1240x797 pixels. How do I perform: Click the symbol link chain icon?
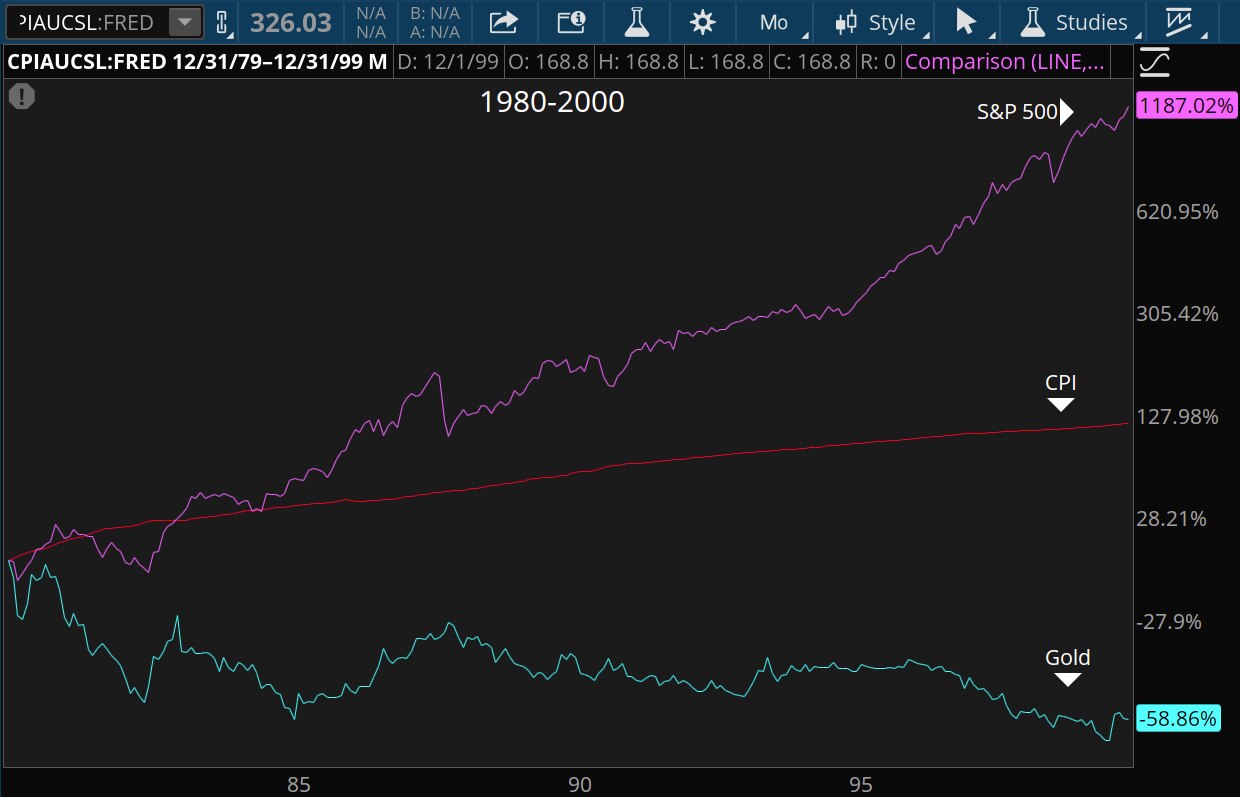pyautogui.click(x=222, y=20)
